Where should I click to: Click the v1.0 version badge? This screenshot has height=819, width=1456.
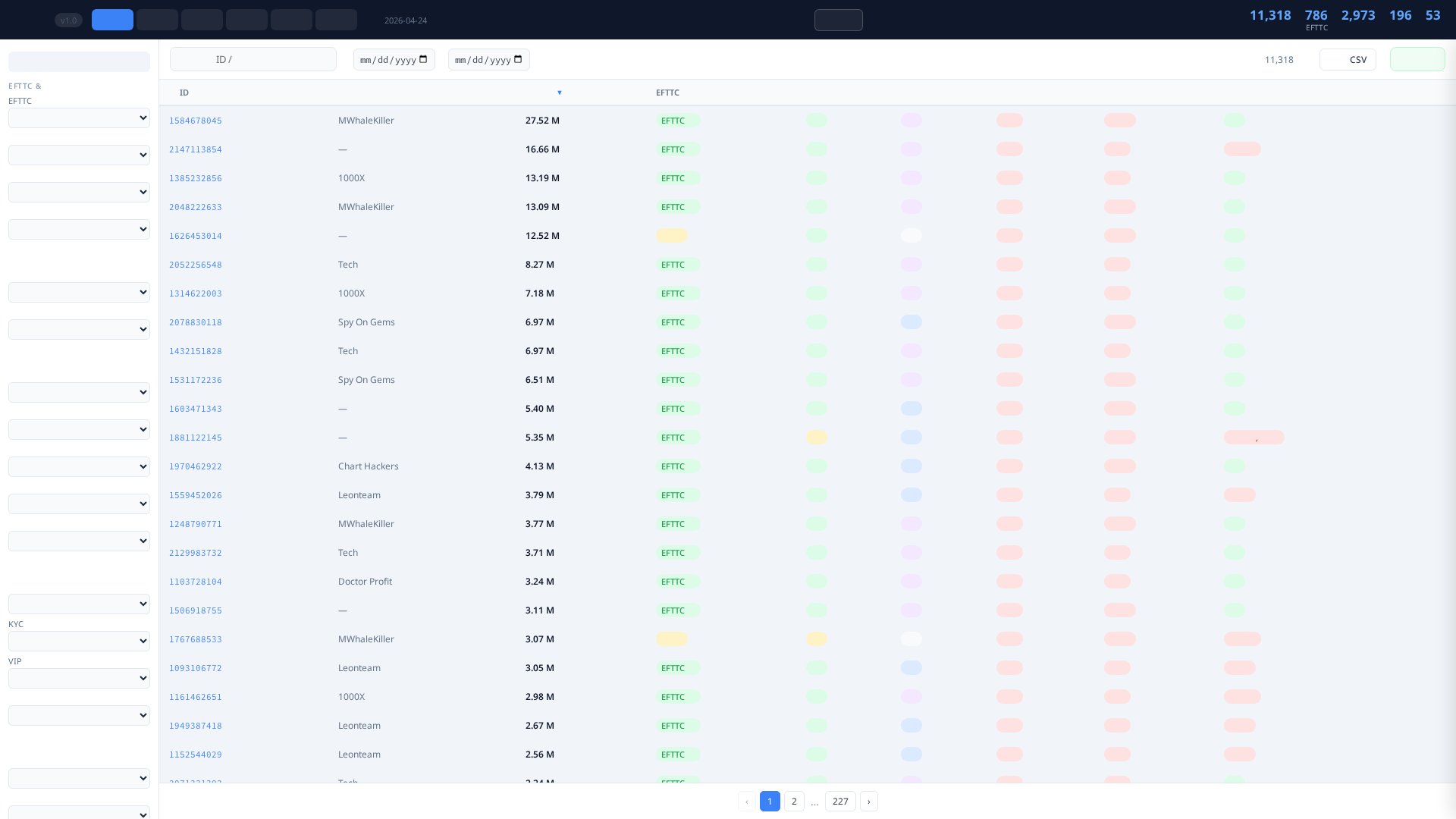[68, 20]
